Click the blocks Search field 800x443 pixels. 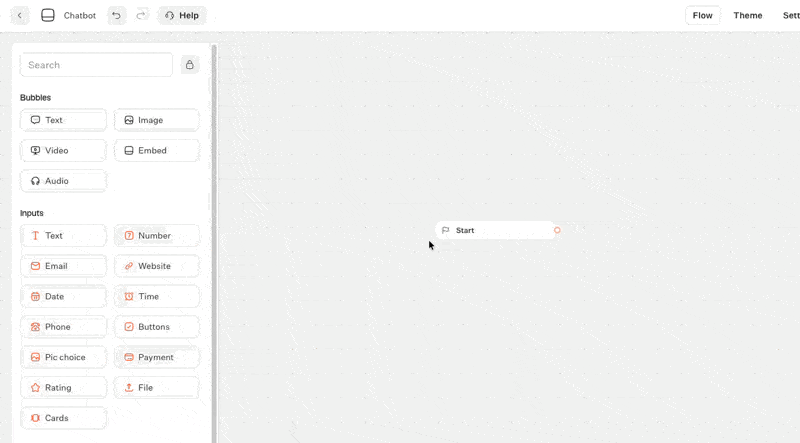click(96, 65)
